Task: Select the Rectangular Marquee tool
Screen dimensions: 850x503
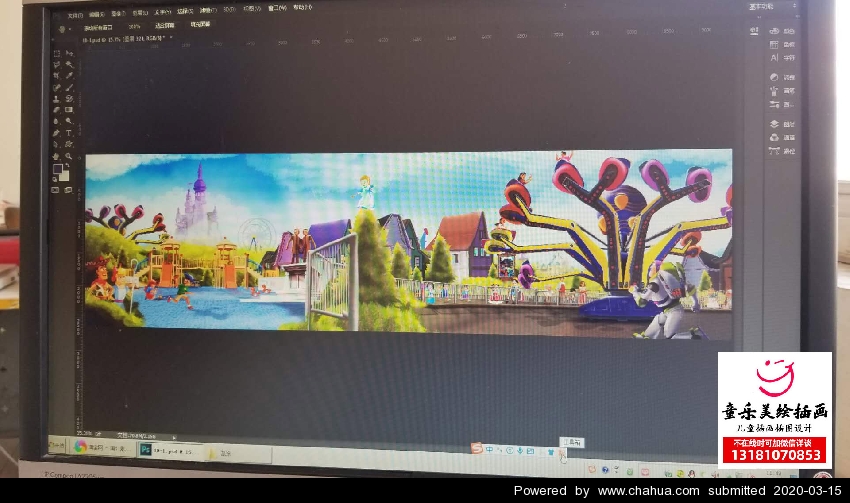Action: pyautogui.click(x=56, y=54)
